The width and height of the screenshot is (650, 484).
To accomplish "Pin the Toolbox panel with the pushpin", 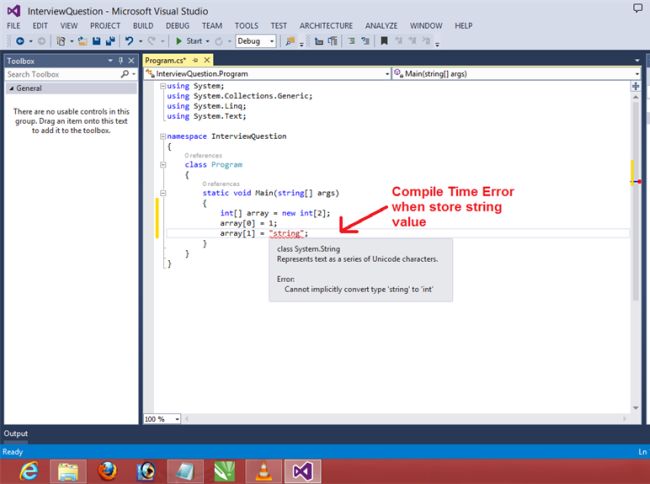I will click(120, 61).
